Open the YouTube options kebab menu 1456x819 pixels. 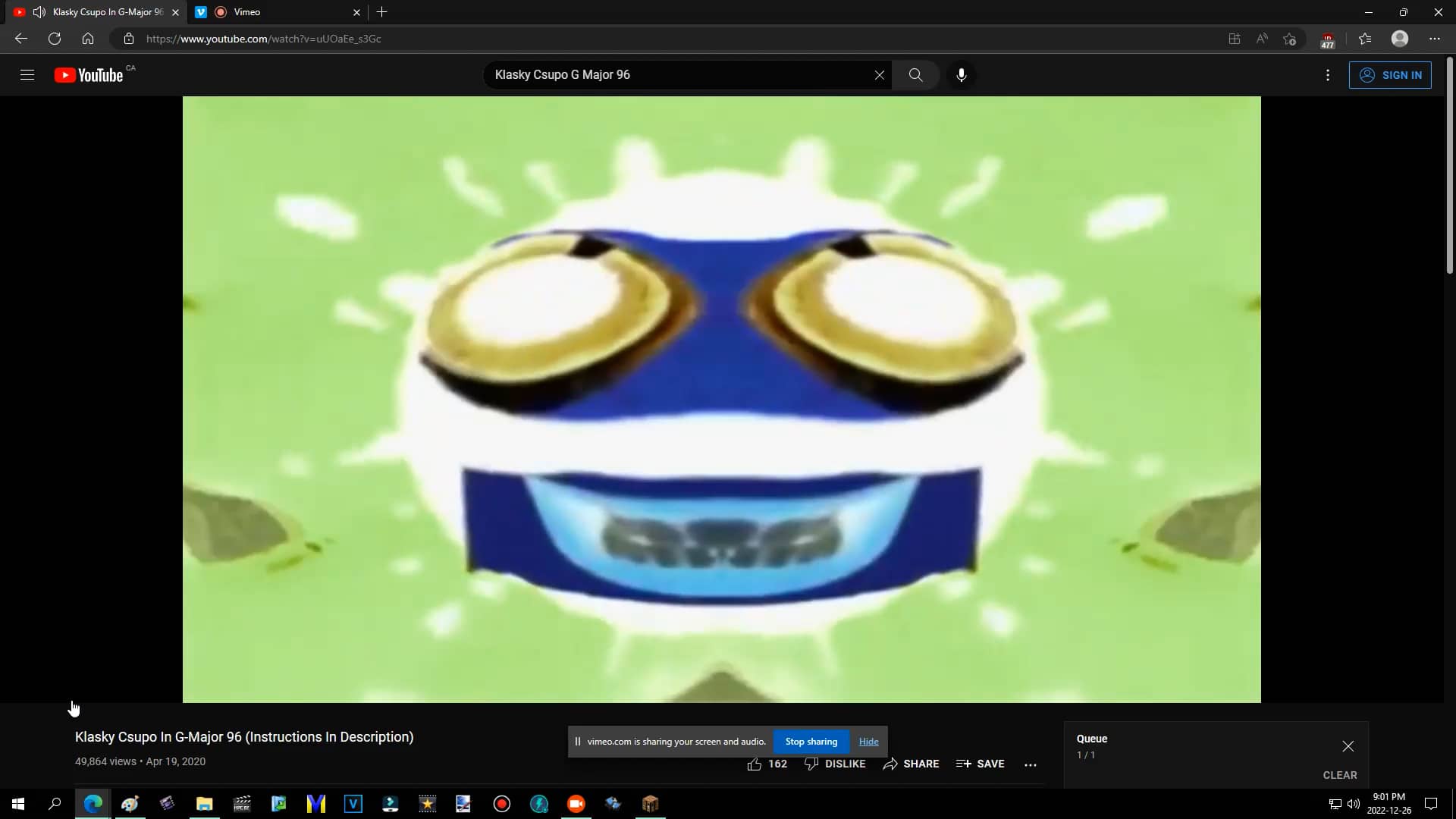(1328, 75)
